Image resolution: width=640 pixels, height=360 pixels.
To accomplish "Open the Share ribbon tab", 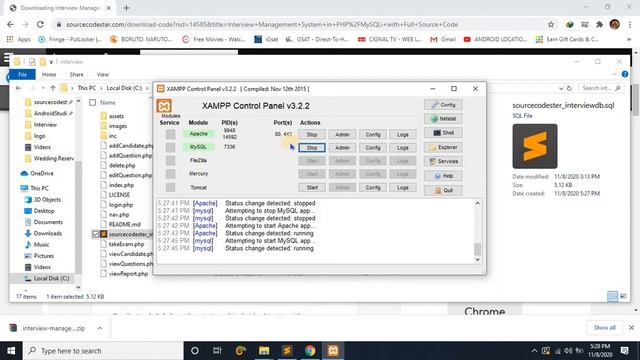I will click(x=76, y=75).
